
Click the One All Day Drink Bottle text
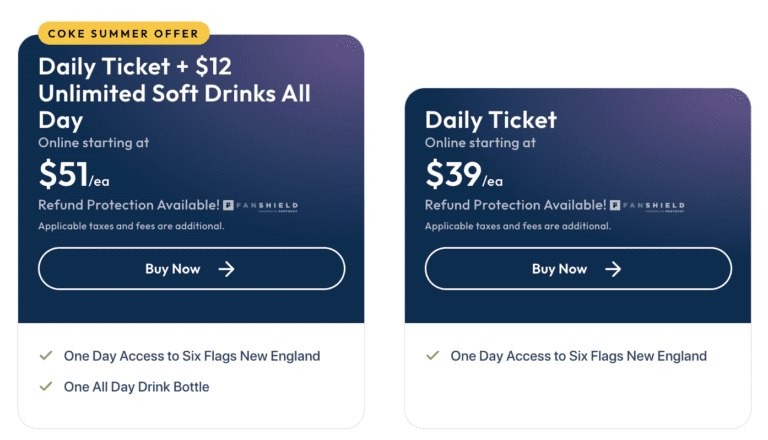tap(136, 387)
